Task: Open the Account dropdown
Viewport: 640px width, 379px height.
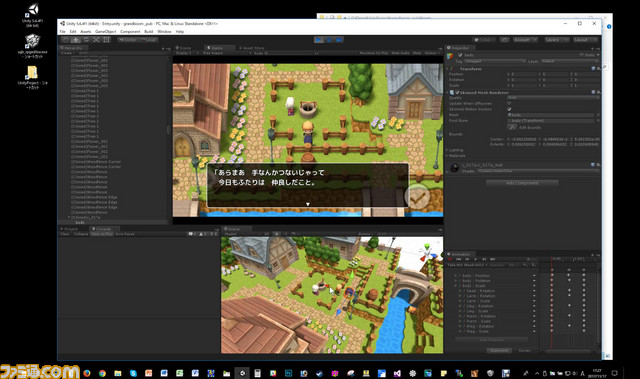Action: tap(525, 40)
